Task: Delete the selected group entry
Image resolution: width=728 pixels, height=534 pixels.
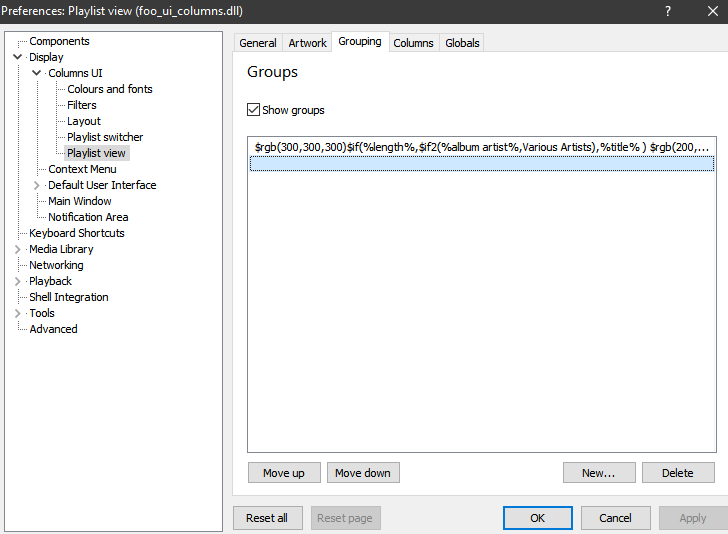Action: point(677,473)
